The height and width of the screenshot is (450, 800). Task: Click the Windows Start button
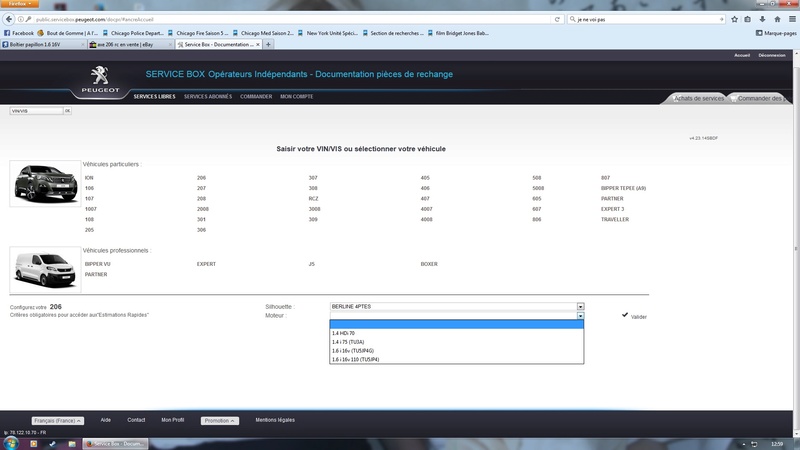coord(10,443)
